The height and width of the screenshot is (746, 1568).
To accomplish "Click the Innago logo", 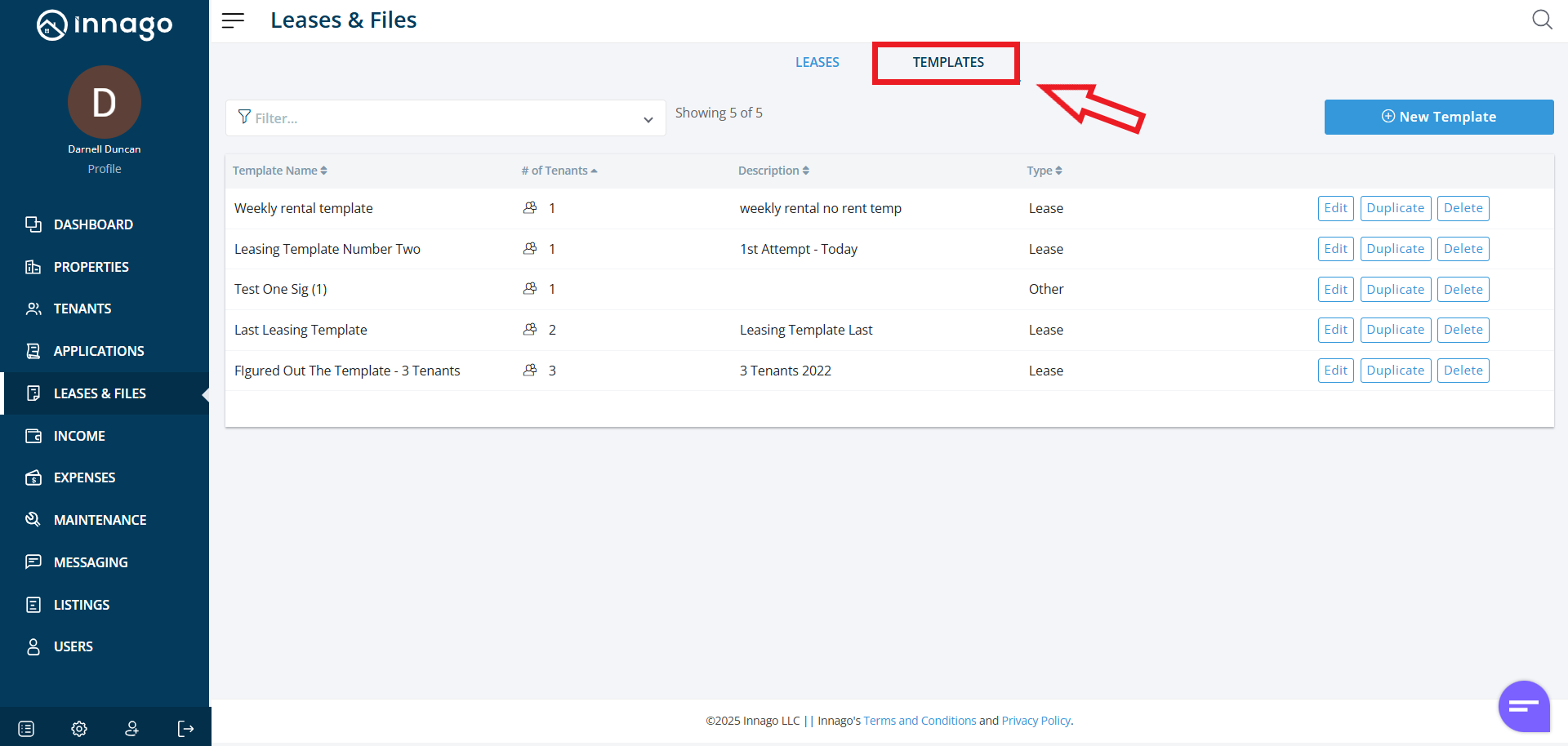I will (x=105, y=25).
